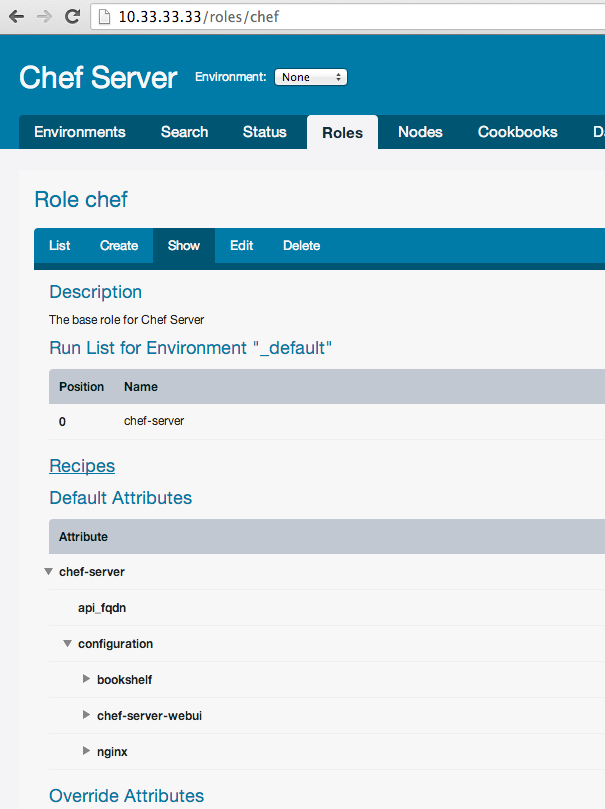
Task: Click the browser forward arrow
Action: [x=44, y=17]
